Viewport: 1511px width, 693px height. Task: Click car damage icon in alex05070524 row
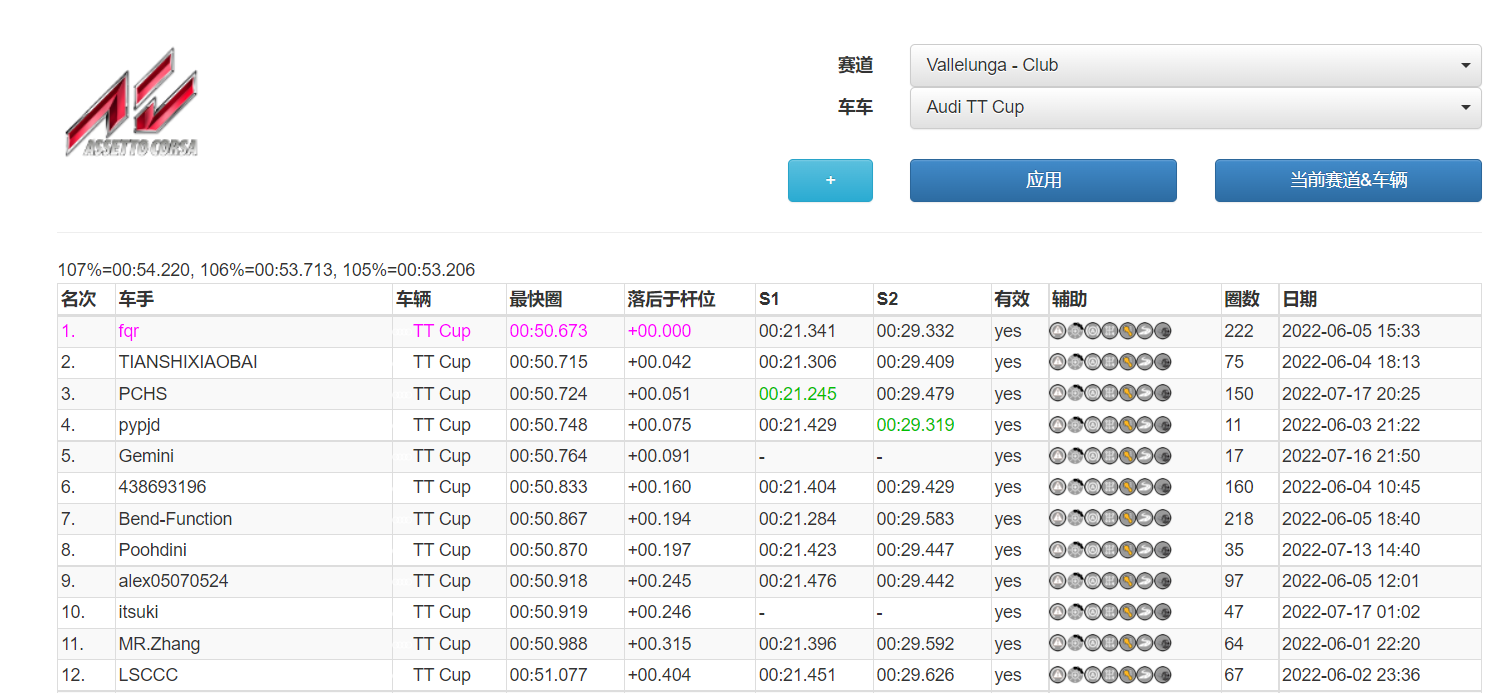coord(1163,580)
